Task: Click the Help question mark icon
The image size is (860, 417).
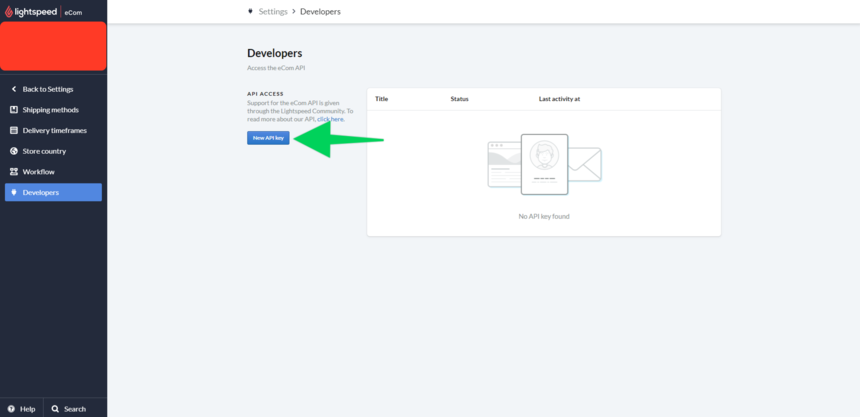Action: (11, 409)
